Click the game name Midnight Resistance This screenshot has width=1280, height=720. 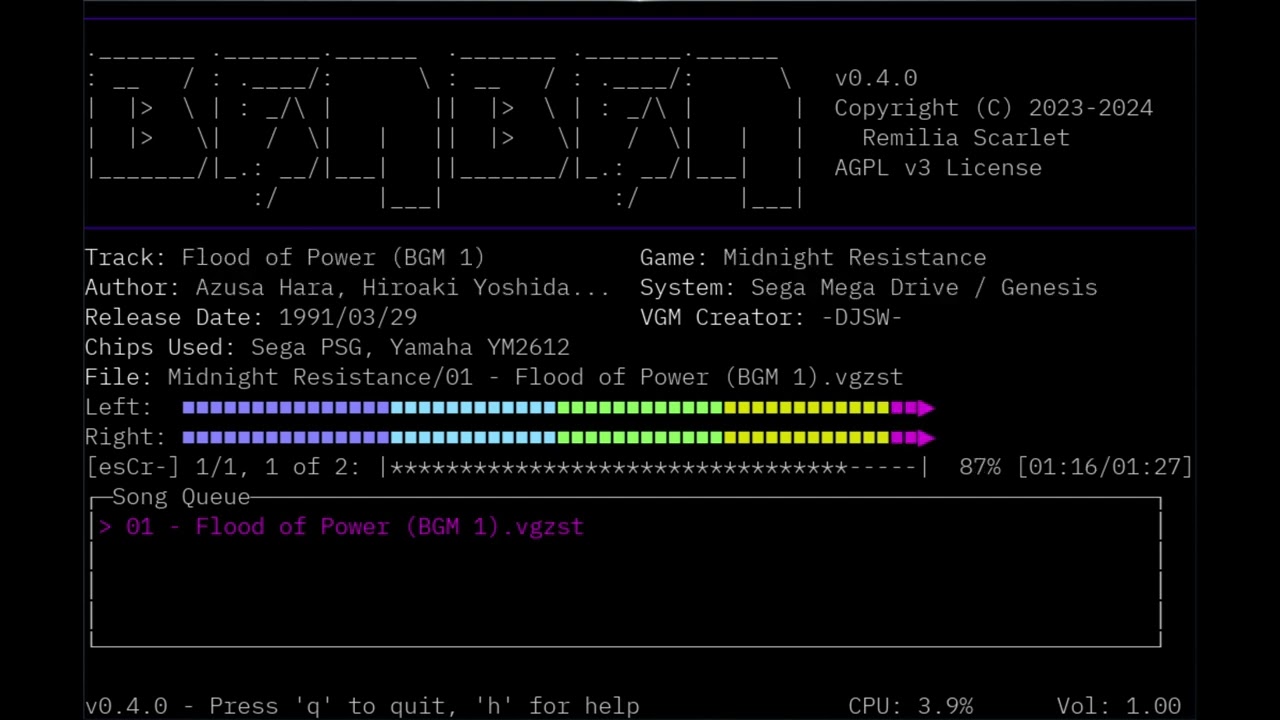[x=854, y=258]
